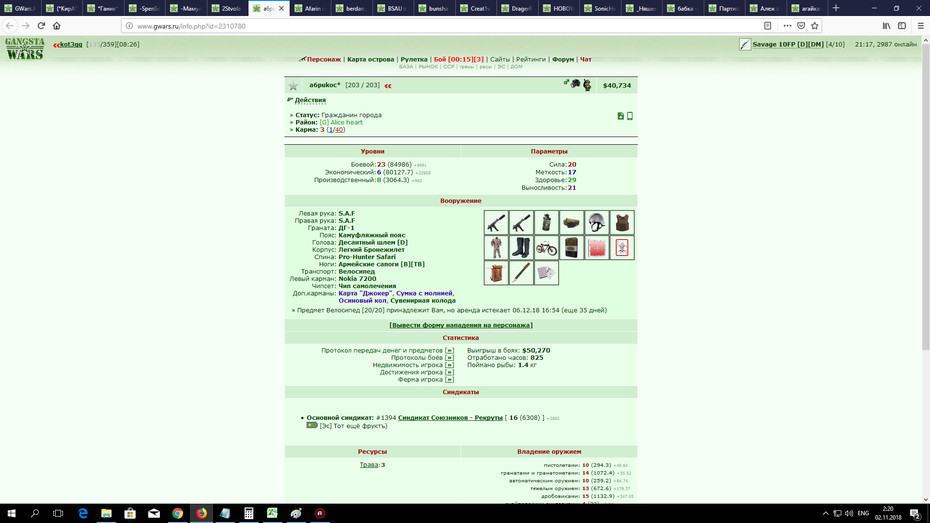Image resolution: width=930 pixels, height=523 pixels.
Task: Click the Savage 10FP [D][DM] link
Action: (x=788, y=44)
